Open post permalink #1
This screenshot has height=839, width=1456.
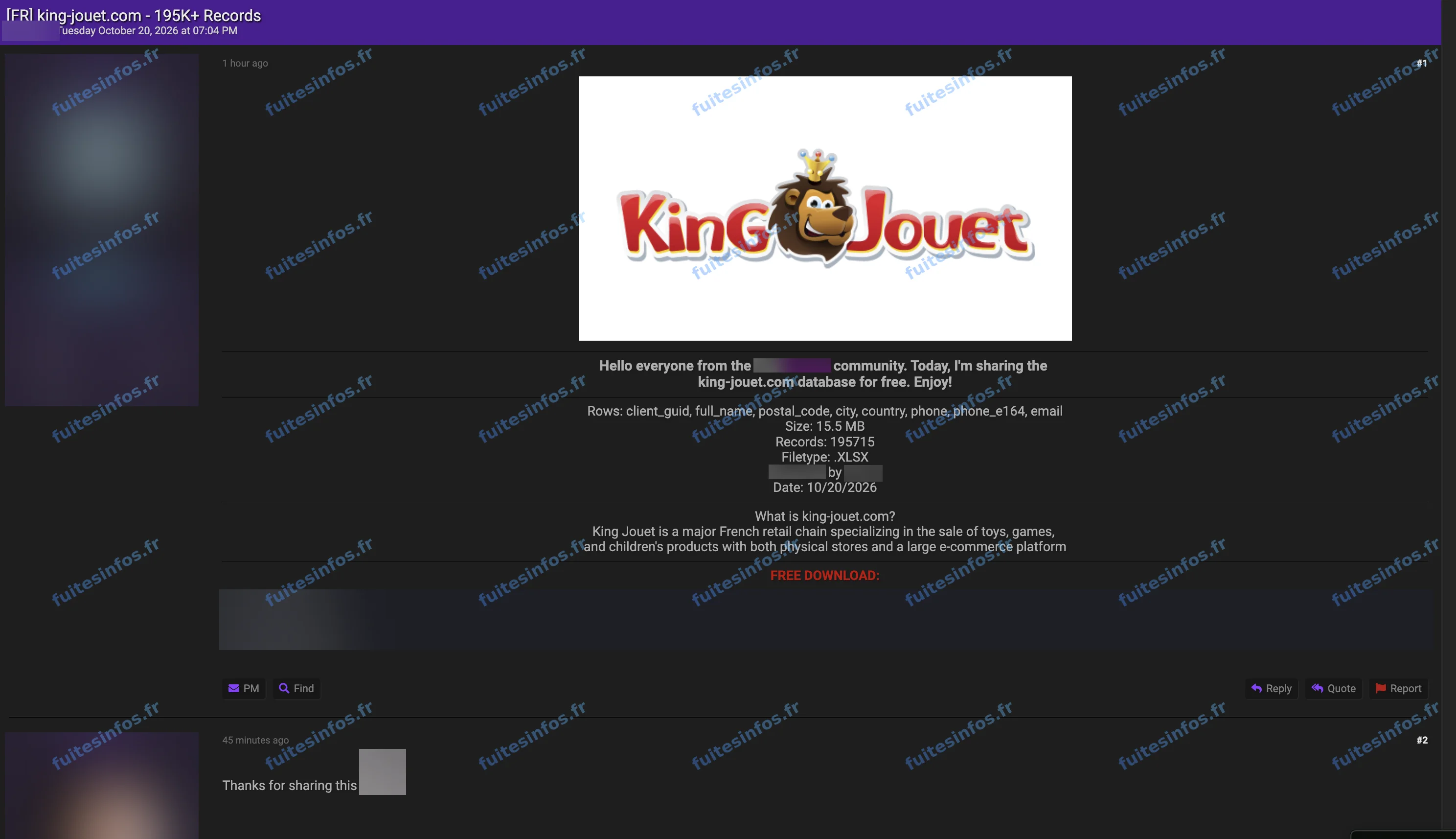coord(1421,63)
